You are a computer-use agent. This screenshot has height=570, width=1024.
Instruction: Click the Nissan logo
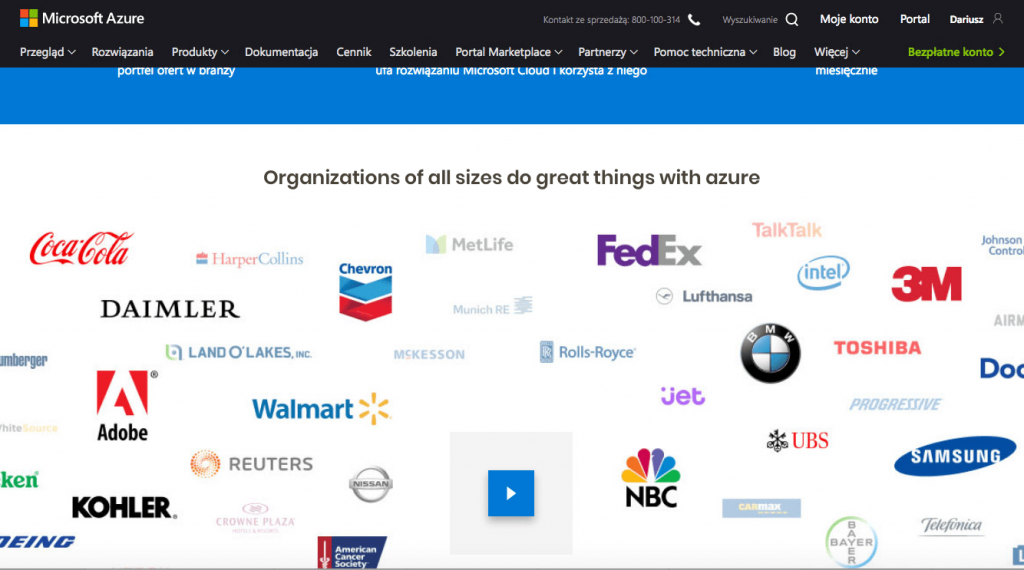click(371, 484)
